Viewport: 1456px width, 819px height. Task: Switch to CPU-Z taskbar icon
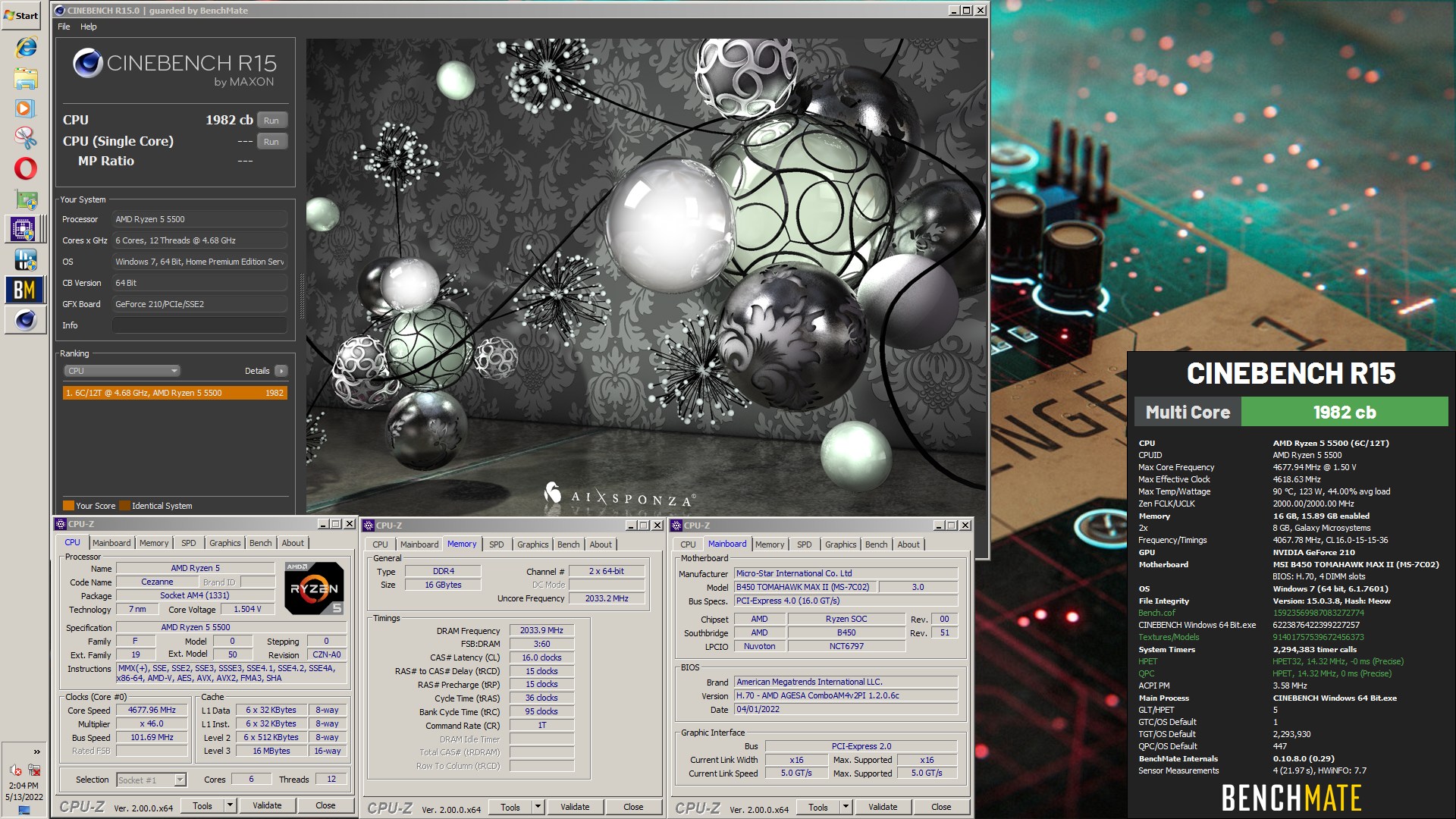tap(24, 229)
